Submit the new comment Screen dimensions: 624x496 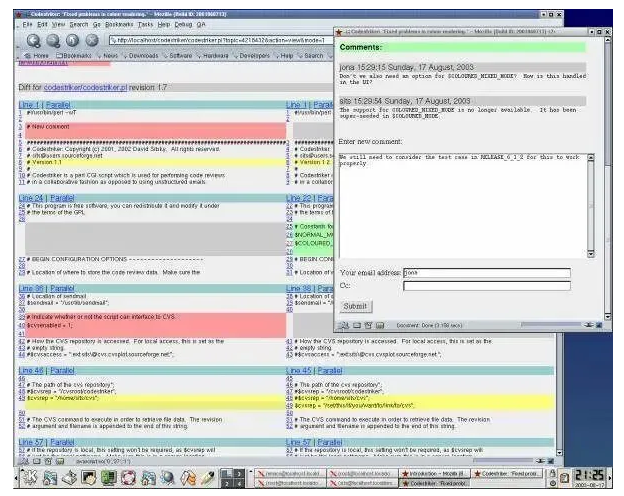355,306
